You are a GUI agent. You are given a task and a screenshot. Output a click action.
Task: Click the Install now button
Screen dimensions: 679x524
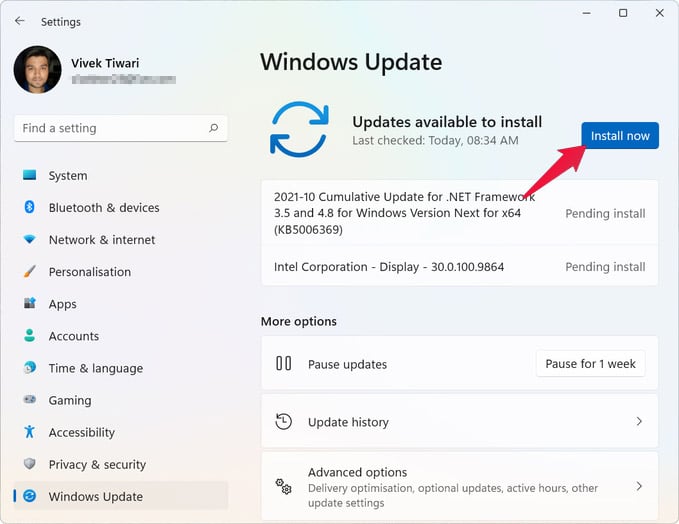pyautogui.click(x=620, y=136)
